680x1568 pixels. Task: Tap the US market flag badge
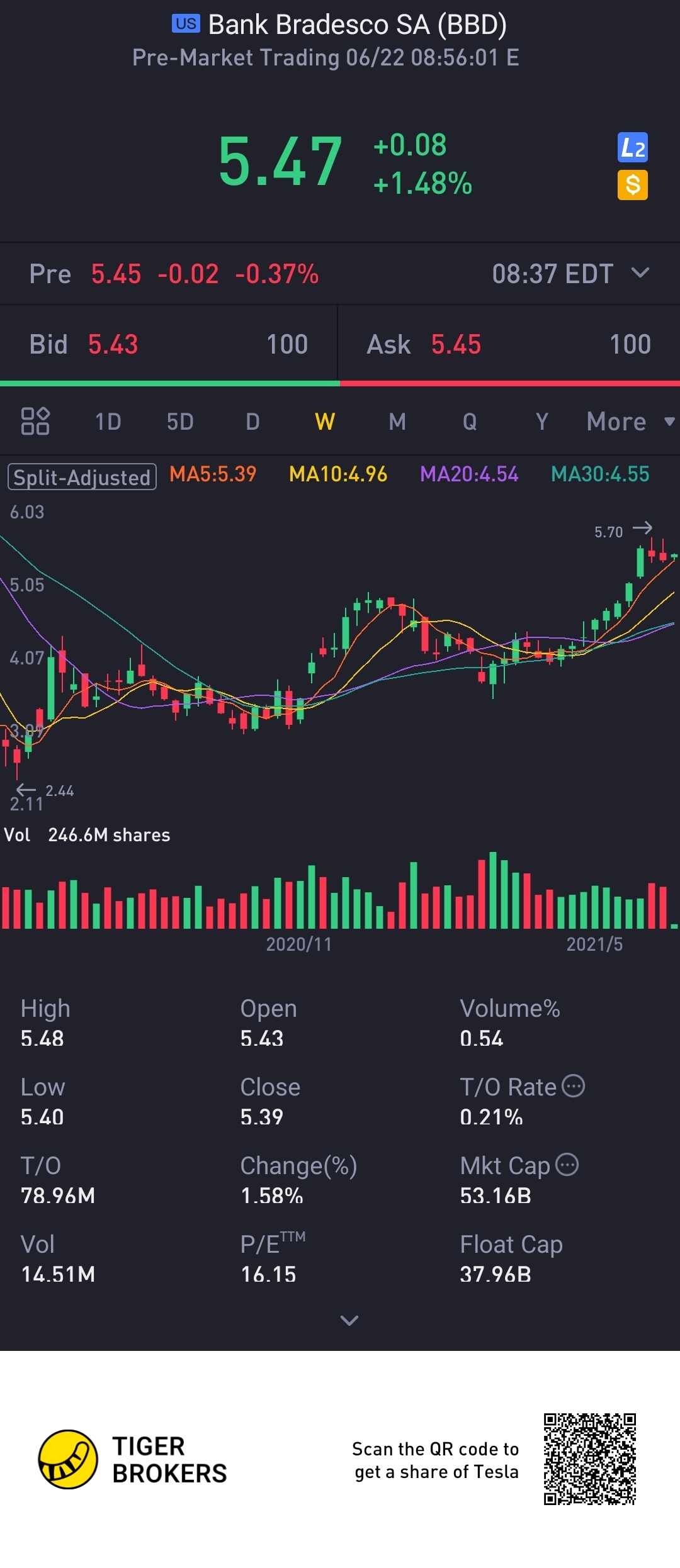point(186,24)
